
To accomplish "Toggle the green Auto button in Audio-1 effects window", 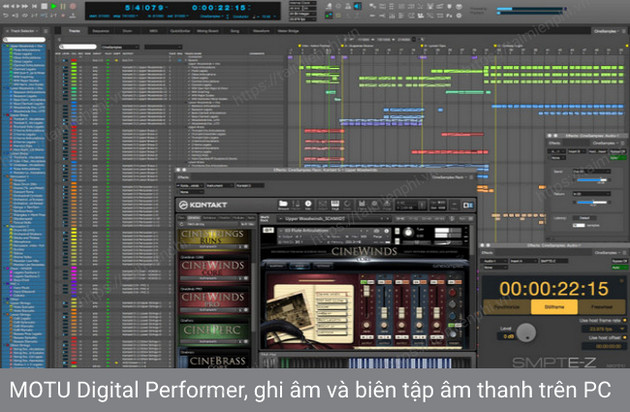I will tap(619, 267).
